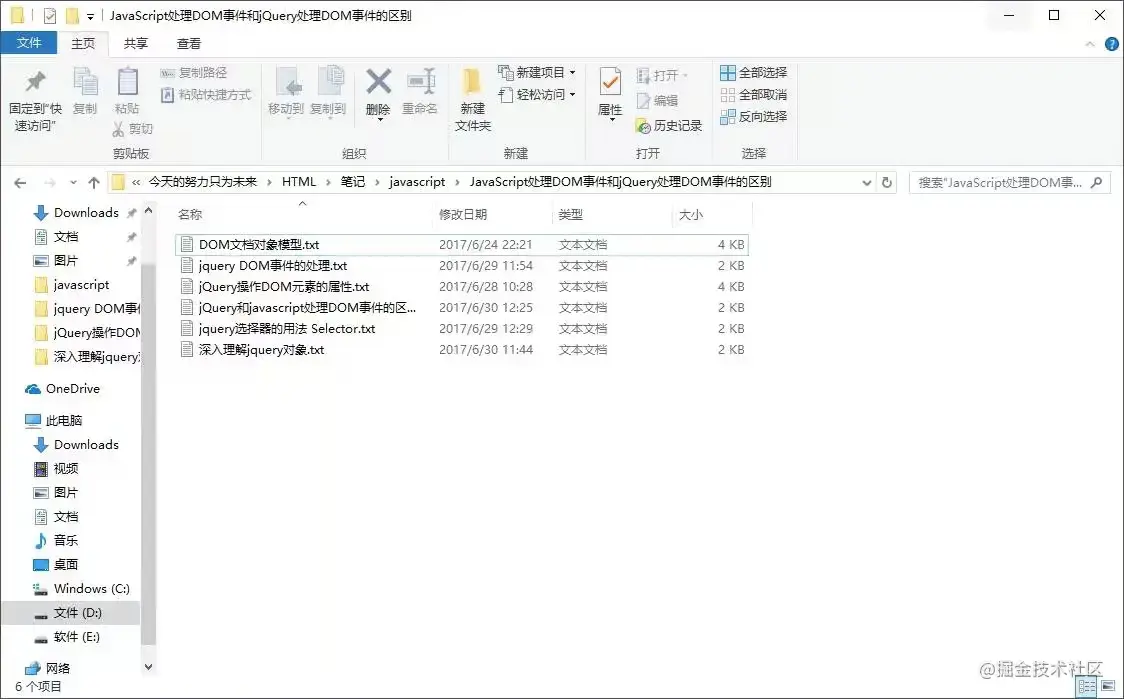The image size is (1124, 699).
Task: Open the address bar history dropdown
Action: [867, 183]
